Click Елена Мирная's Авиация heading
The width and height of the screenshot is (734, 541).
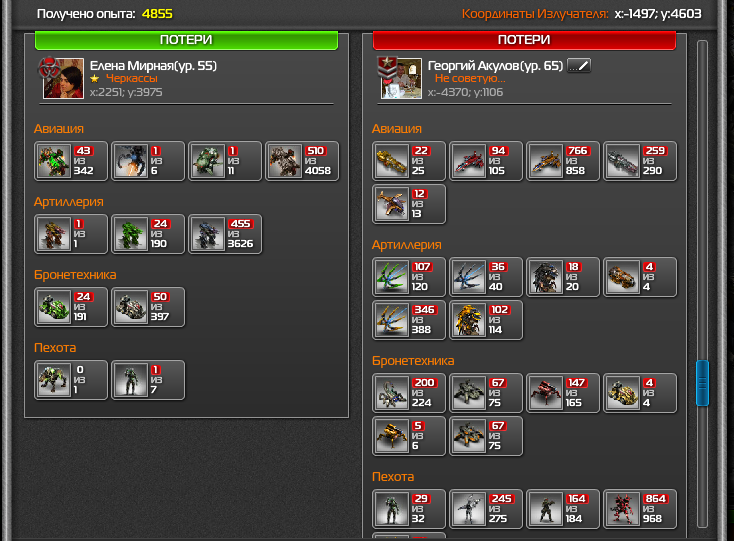[59, 129]
